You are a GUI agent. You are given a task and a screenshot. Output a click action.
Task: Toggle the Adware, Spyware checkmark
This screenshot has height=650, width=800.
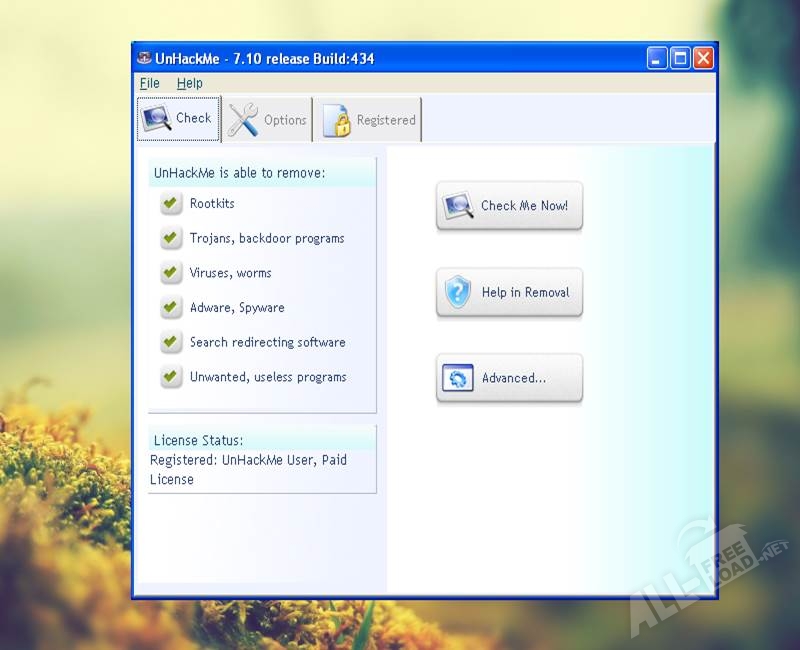(170, 308)
